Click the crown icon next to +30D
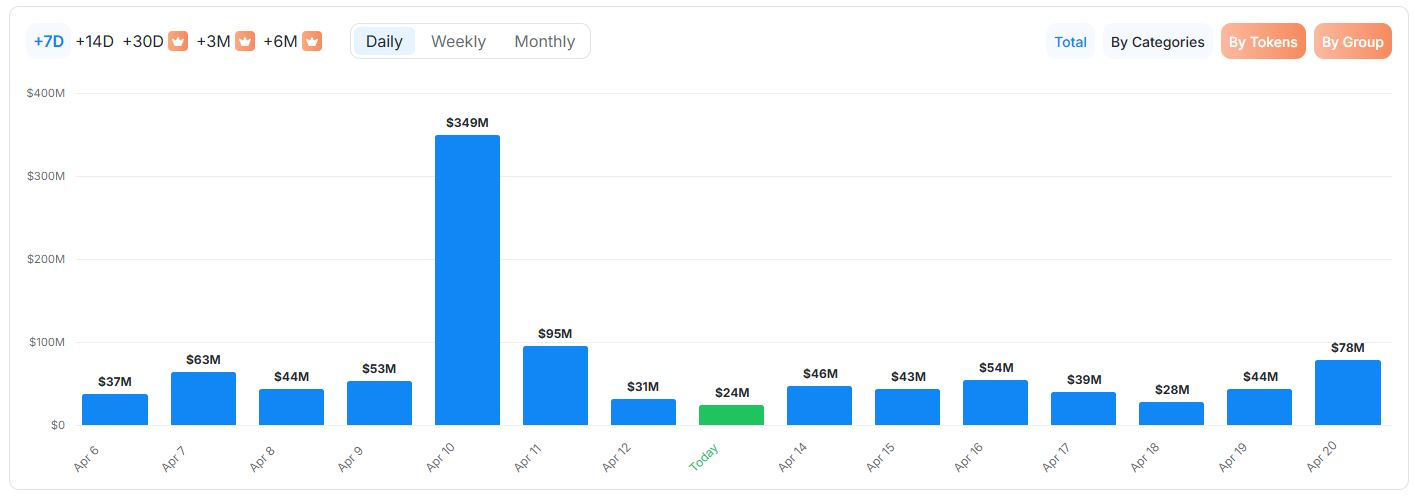 tap(178, 42)
